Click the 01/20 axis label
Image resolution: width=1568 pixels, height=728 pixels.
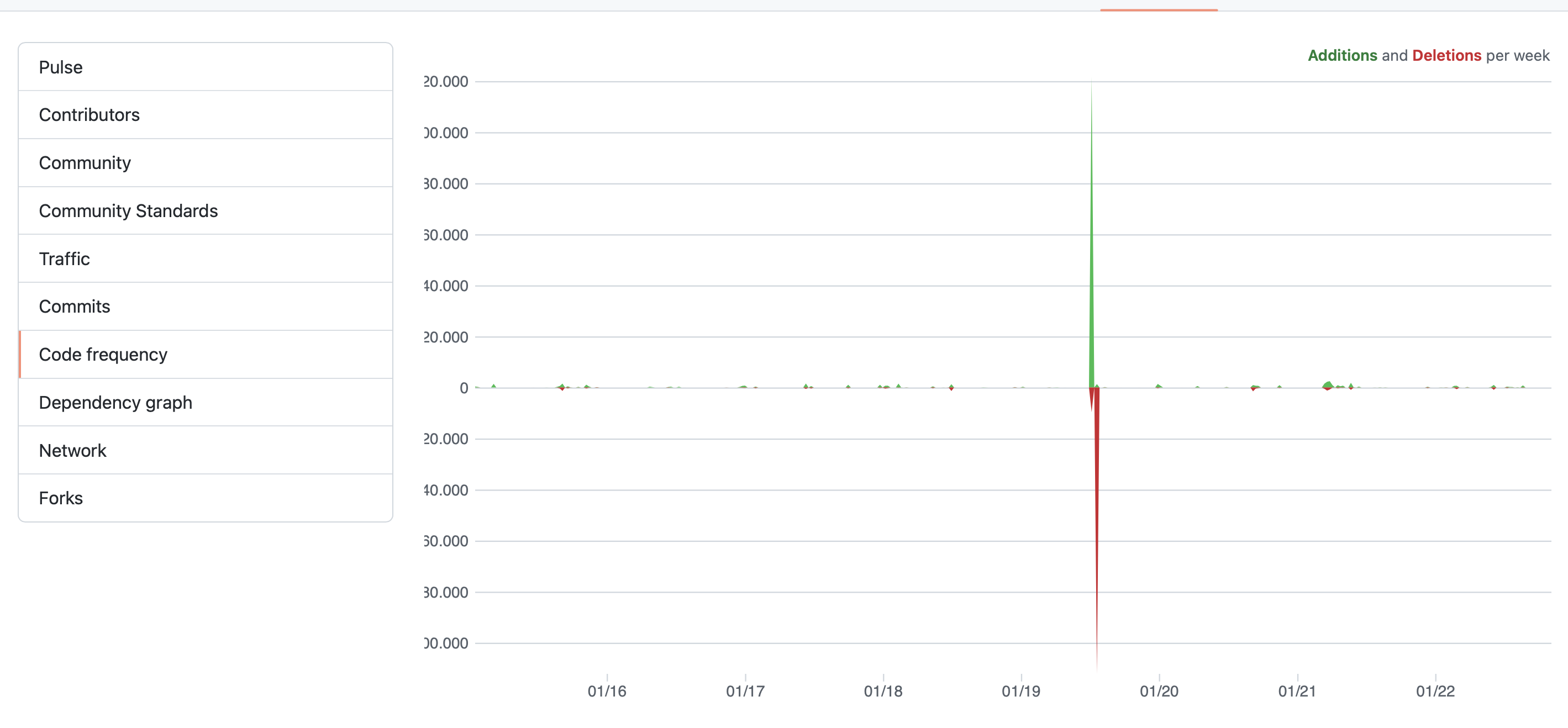click(x=1159, y=691)
